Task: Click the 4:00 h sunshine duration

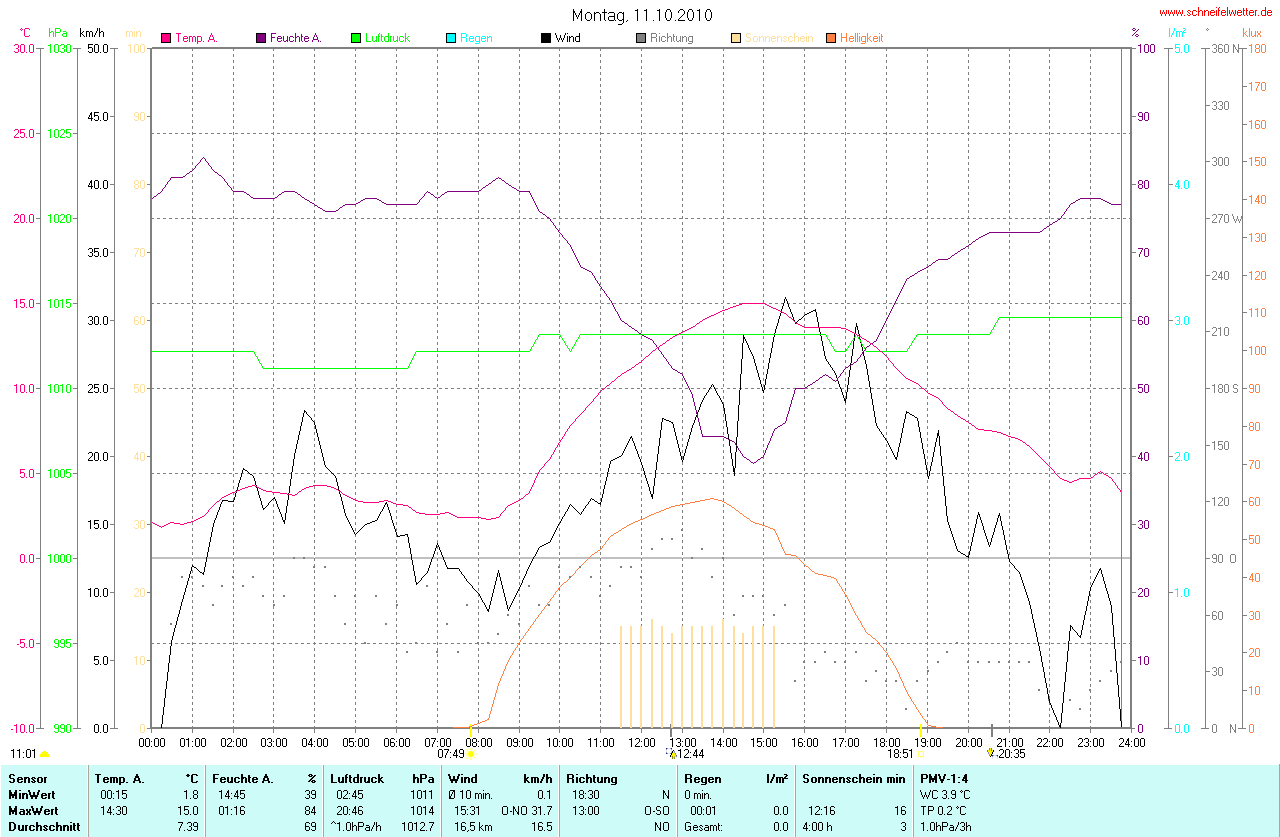Action: (x=818, y=827)
